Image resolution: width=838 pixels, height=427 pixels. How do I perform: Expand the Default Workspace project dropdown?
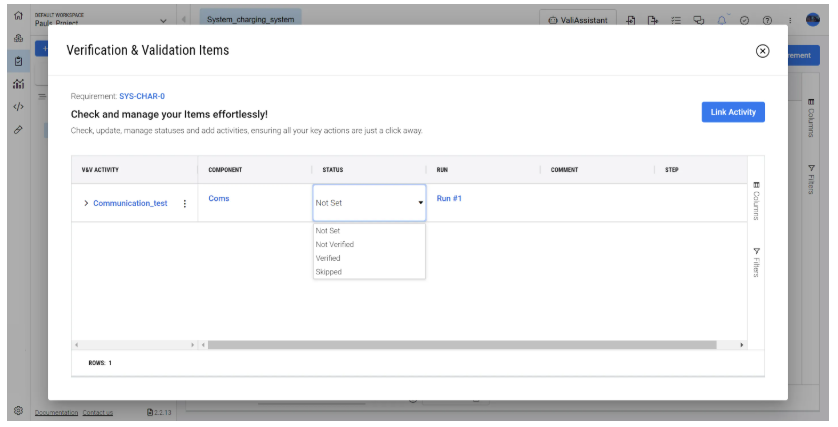point(164,20)
